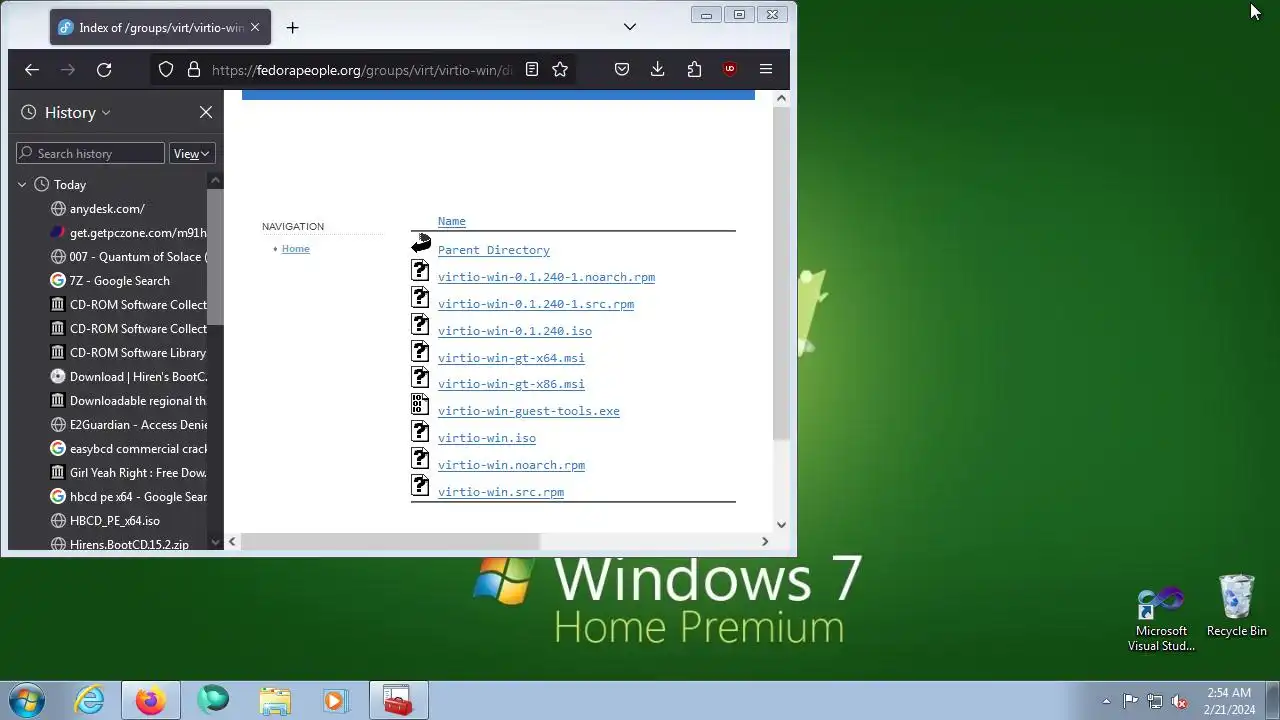
Task: Open the Firefox downloads panel
Action: click(657, 70)
